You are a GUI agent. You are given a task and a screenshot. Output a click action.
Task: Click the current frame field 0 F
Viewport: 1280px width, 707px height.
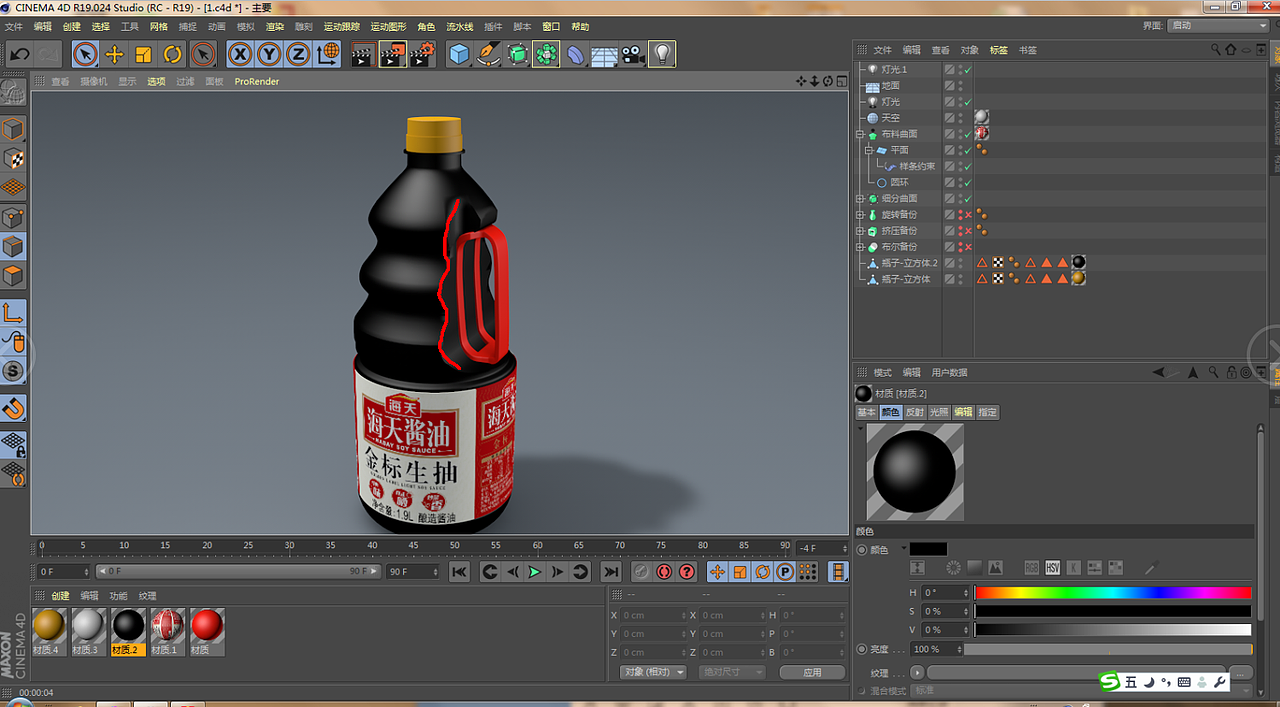coord(64,571)
